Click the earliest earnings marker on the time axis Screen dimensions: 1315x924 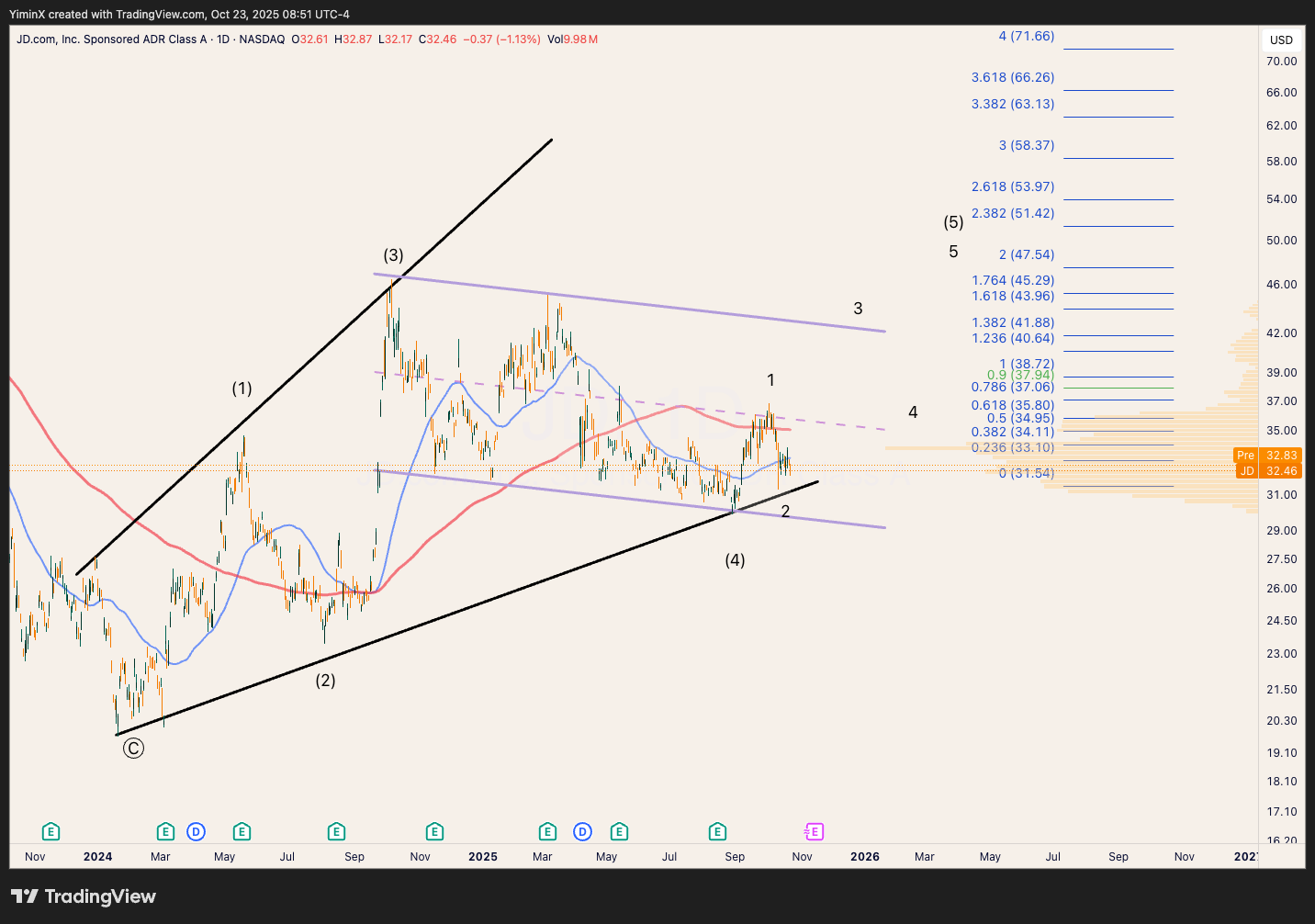coord(51,832)
